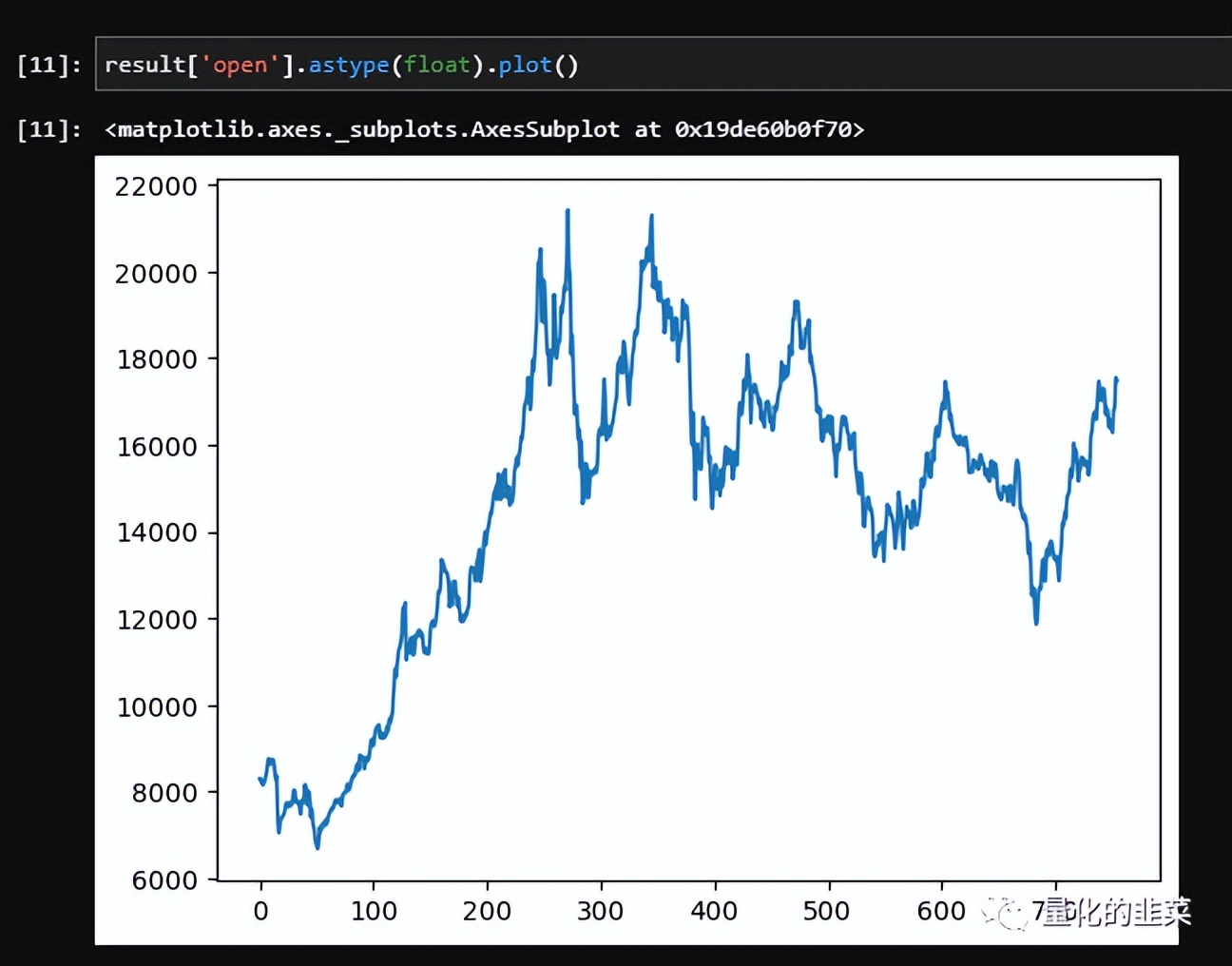Image resolution: width=1232 pixels, height=966 pixels.
Task: Click the line chart's lowest point near 50
Action: (318, 846)
